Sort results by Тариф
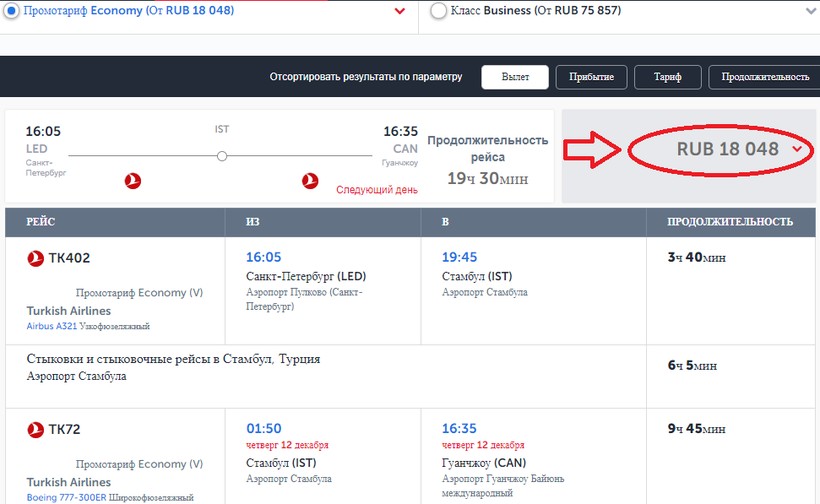This screenshot has height=504, width=820. click(x=668, y=77)
